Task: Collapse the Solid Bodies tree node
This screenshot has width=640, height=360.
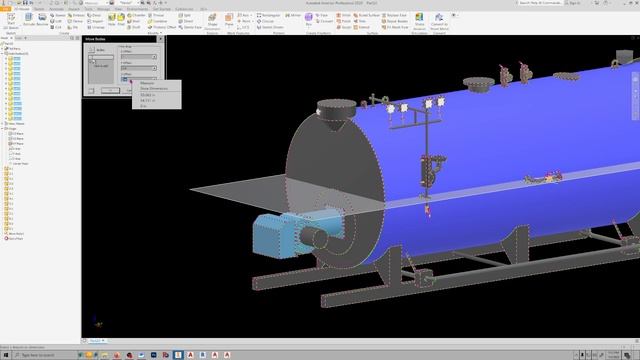Action: pos(2,53)
